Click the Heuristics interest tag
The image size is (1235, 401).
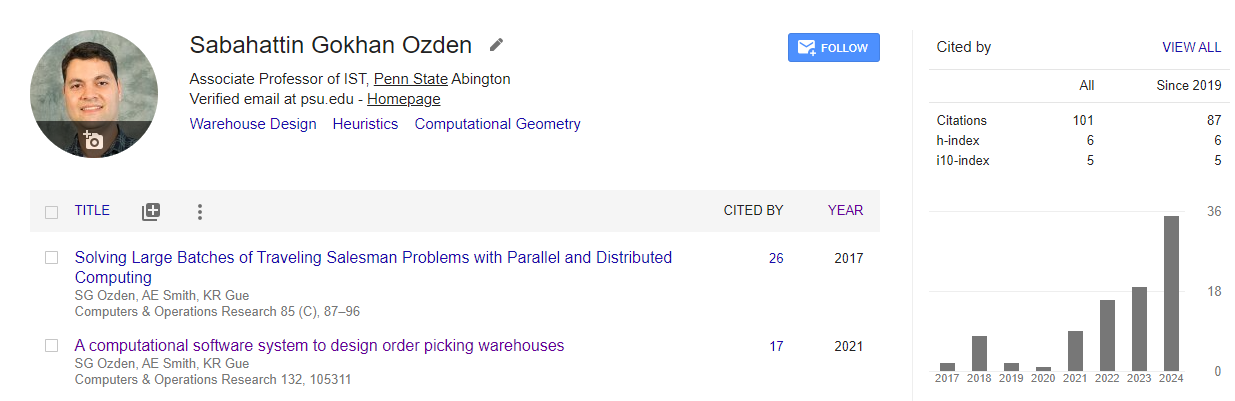[x=365, y=124]
